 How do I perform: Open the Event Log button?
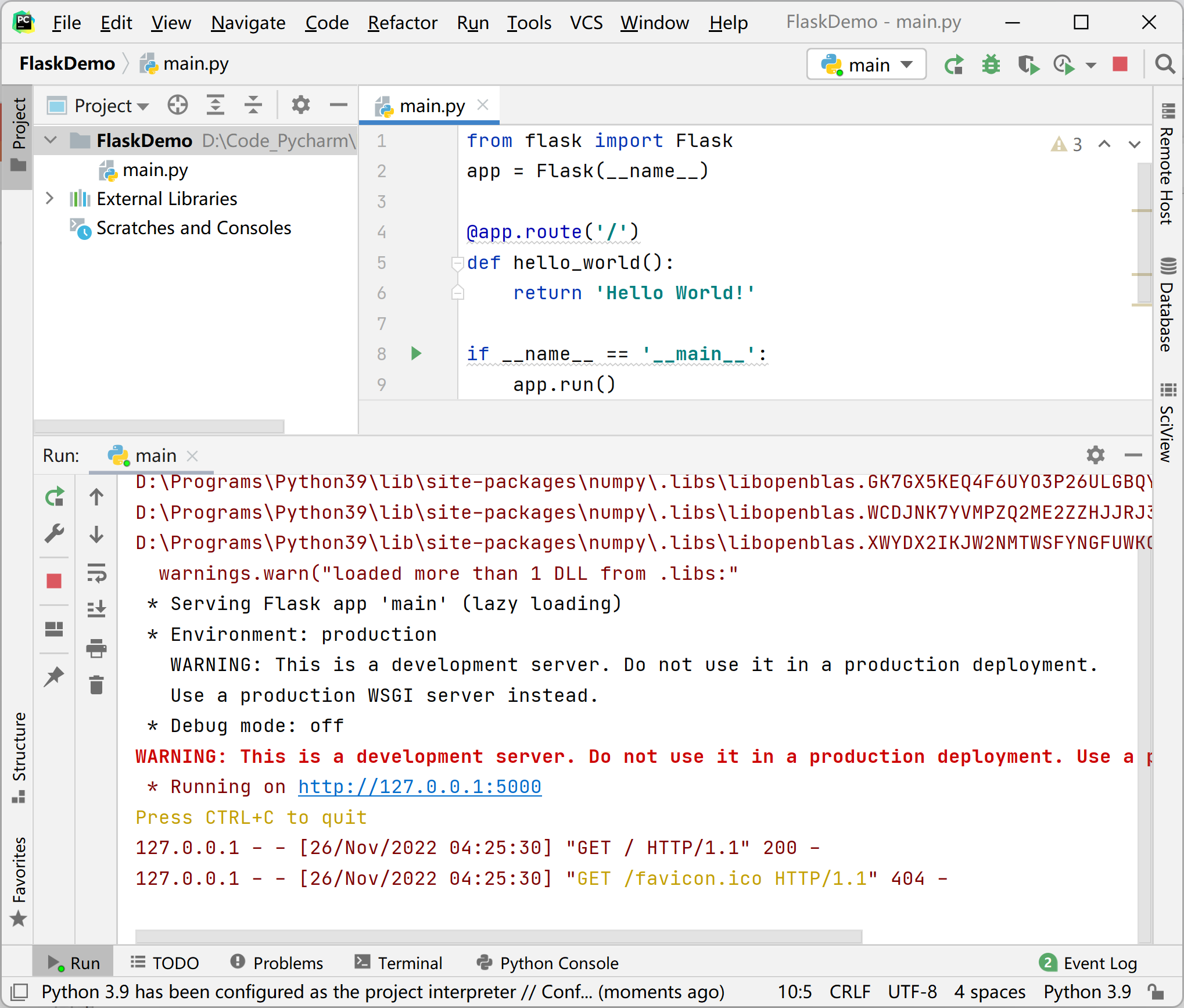[x=1088, y=963]
